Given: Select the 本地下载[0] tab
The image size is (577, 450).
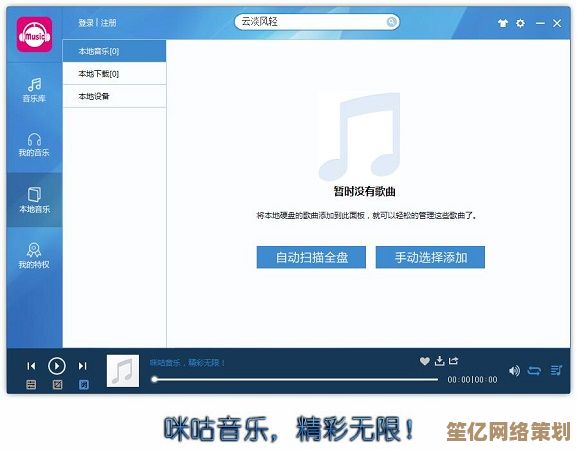Looking at the screenshot, I should (x=114, y=74).
